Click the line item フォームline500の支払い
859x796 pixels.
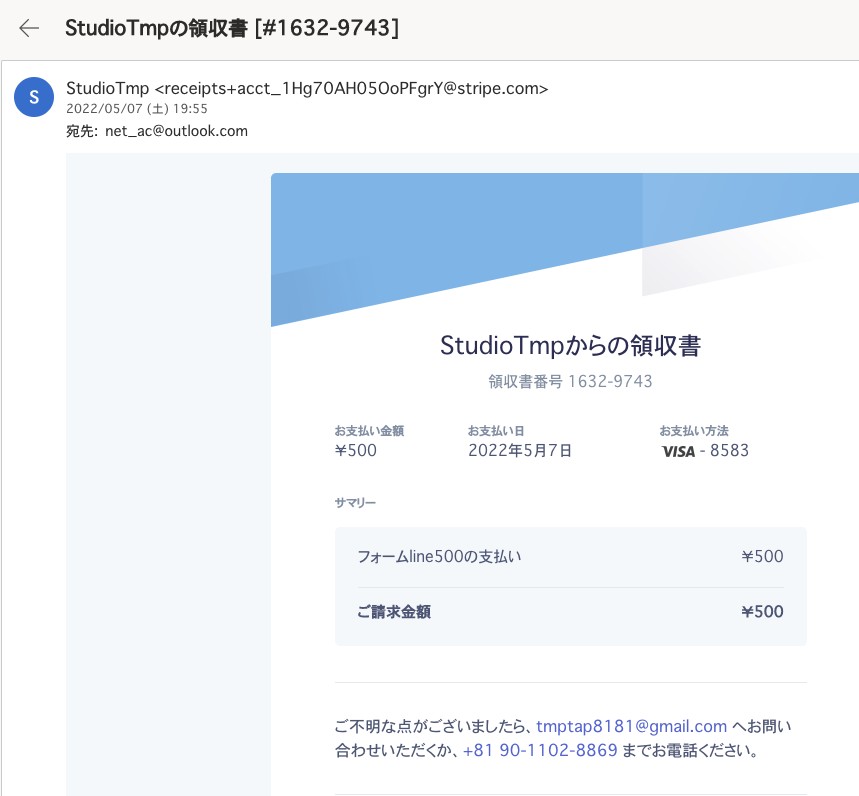click(439, 557)
